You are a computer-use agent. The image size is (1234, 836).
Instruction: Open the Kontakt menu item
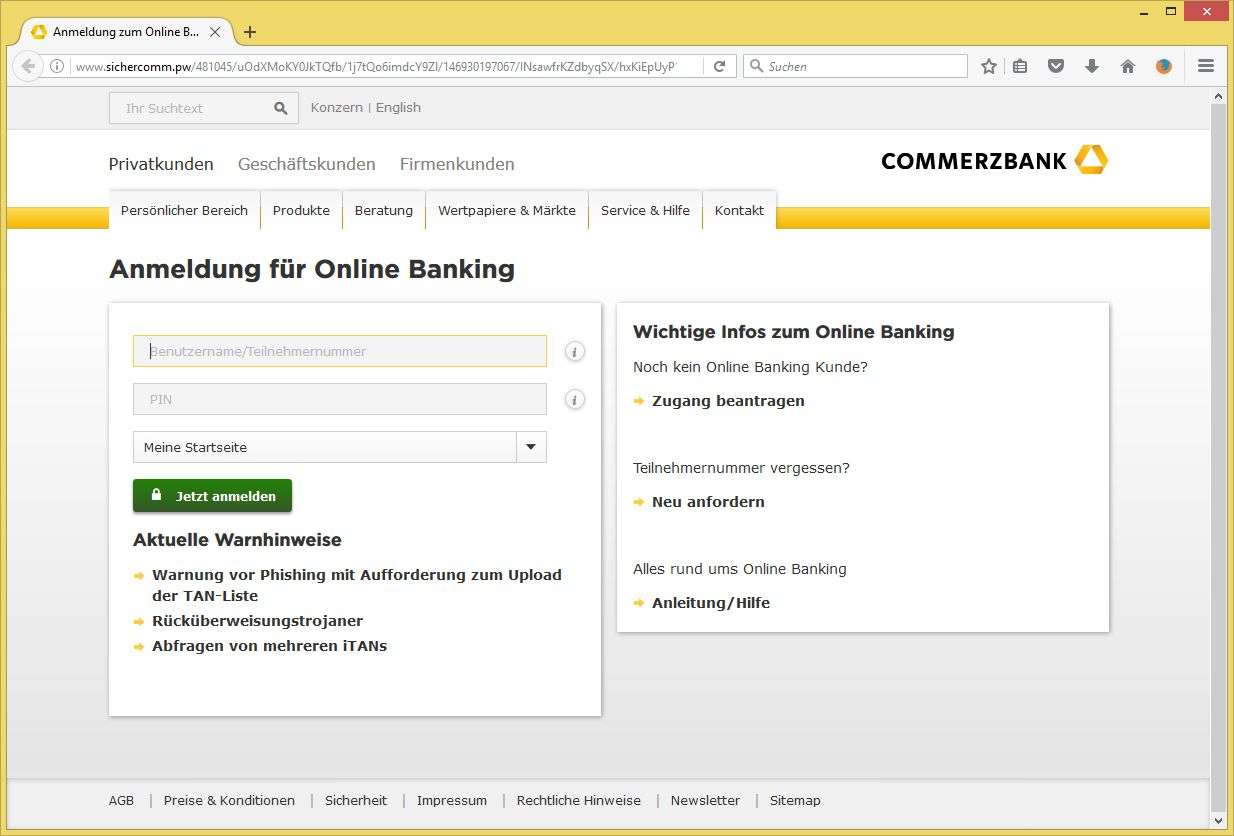click(x=739, y=210)
